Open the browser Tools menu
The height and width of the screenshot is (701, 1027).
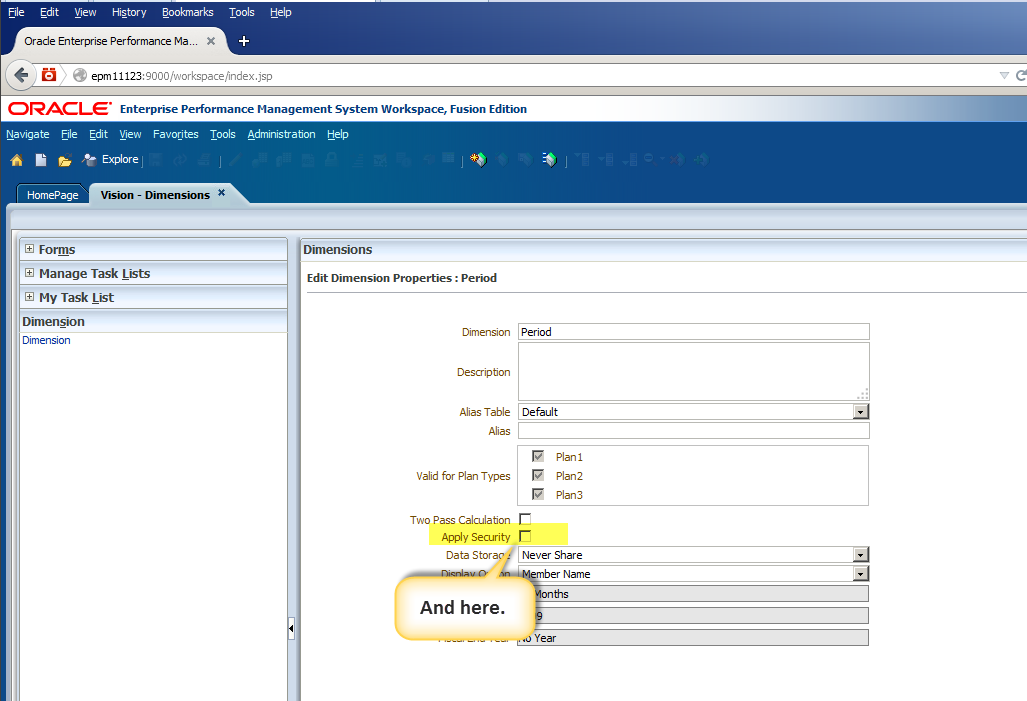click(x=242, y=12)
